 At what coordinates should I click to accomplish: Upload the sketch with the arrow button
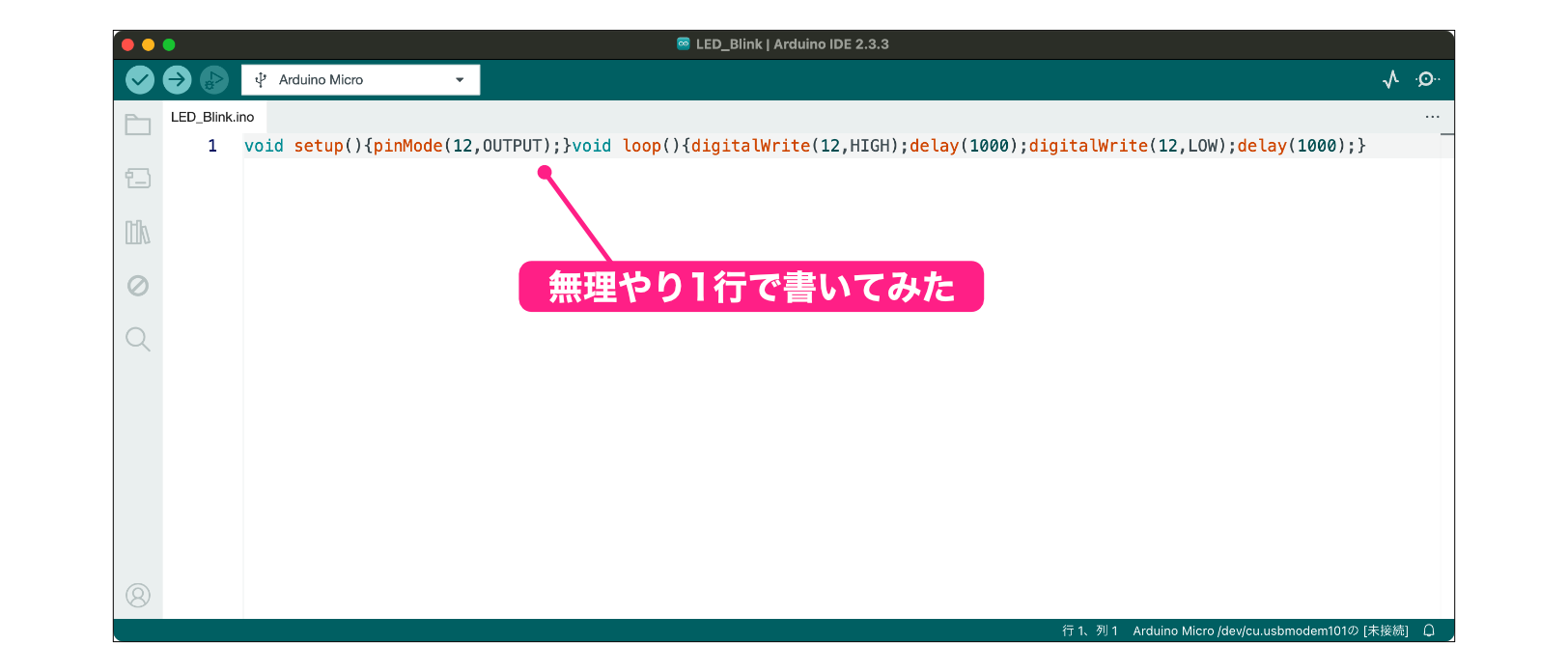177,79
